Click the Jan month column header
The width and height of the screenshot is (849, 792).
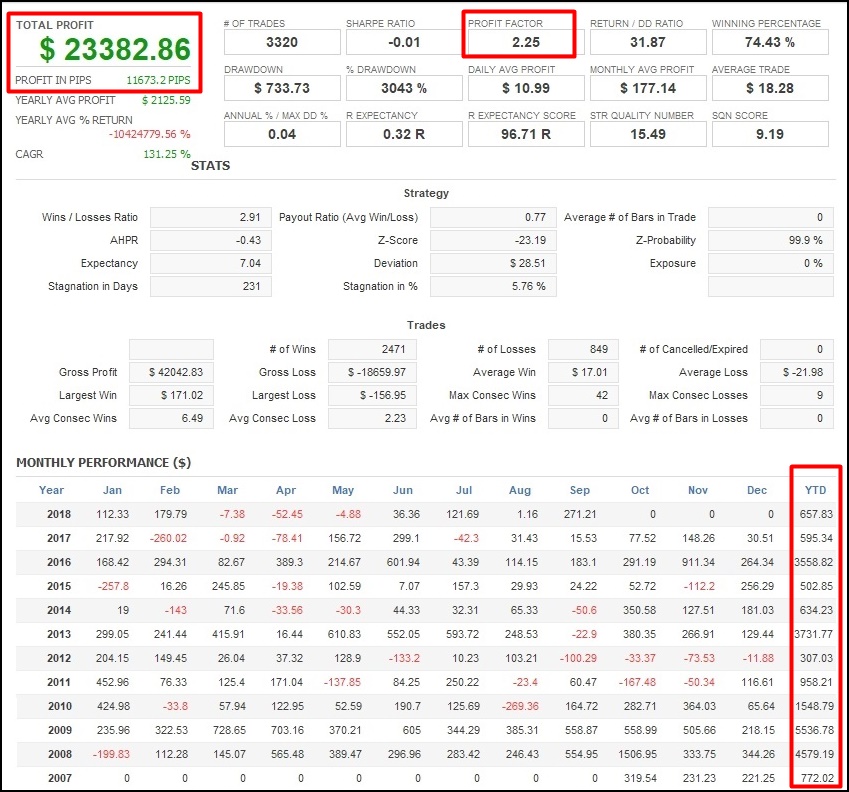click(112, 490)
